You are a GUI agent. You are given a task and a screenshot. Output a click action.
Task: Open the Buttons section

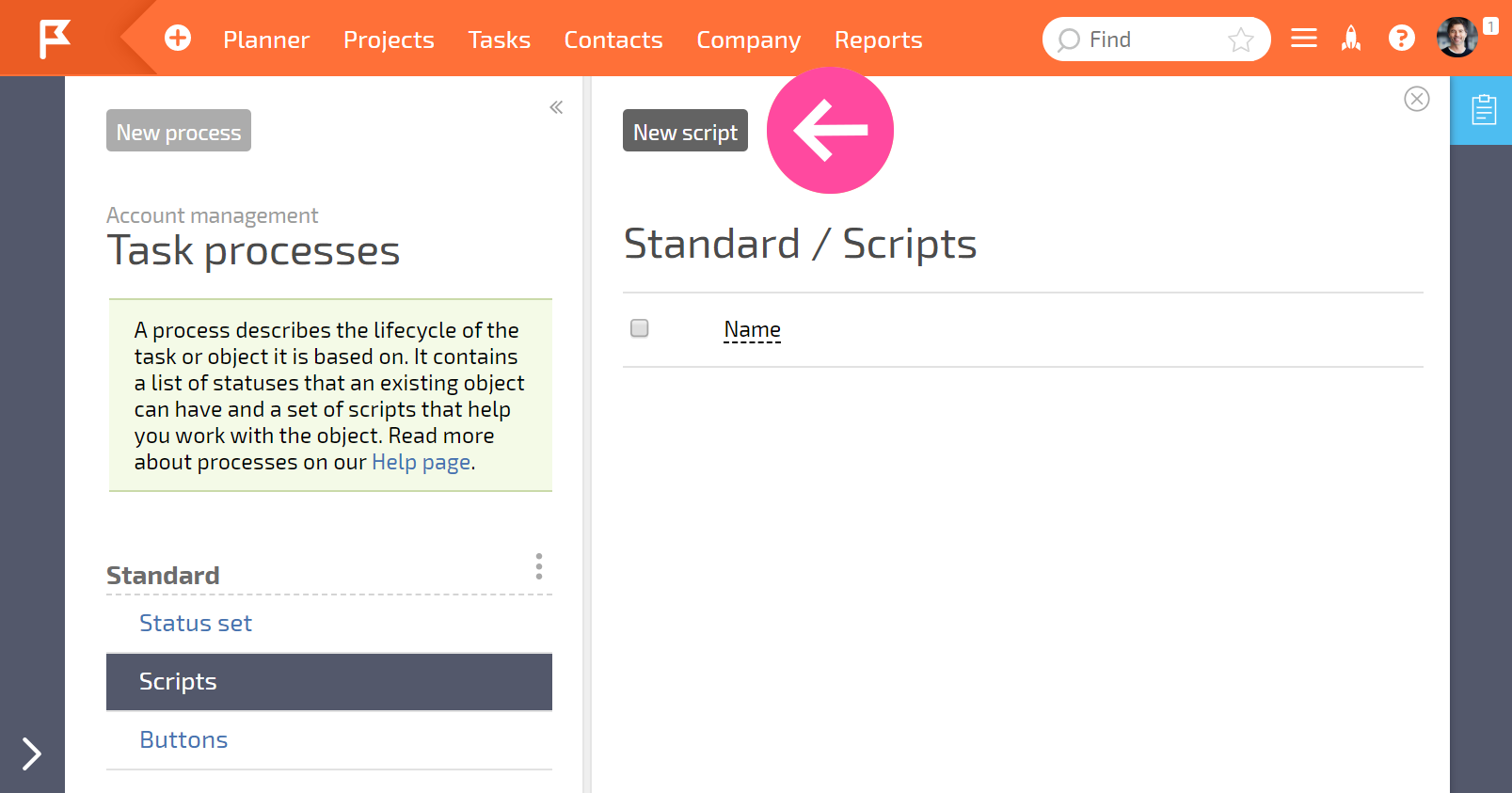tap(329, 740)
